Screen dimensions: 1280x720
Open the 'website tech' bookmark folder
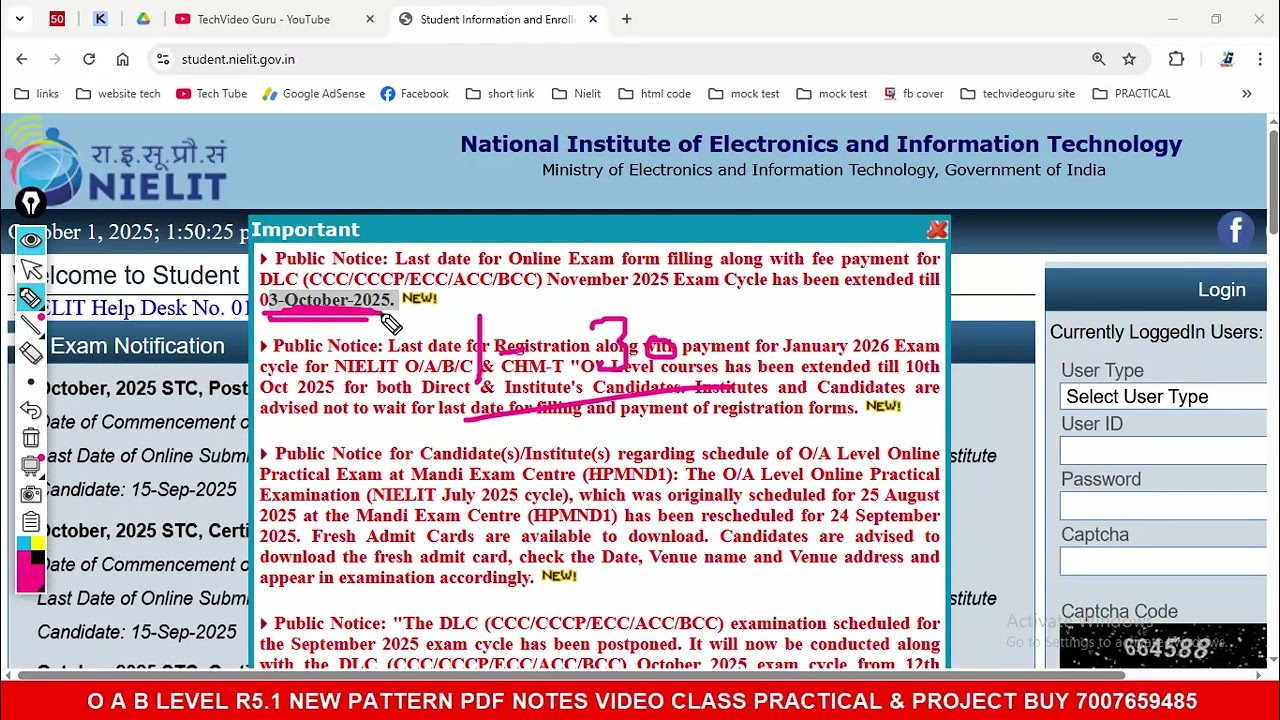[x=118, y=93]
